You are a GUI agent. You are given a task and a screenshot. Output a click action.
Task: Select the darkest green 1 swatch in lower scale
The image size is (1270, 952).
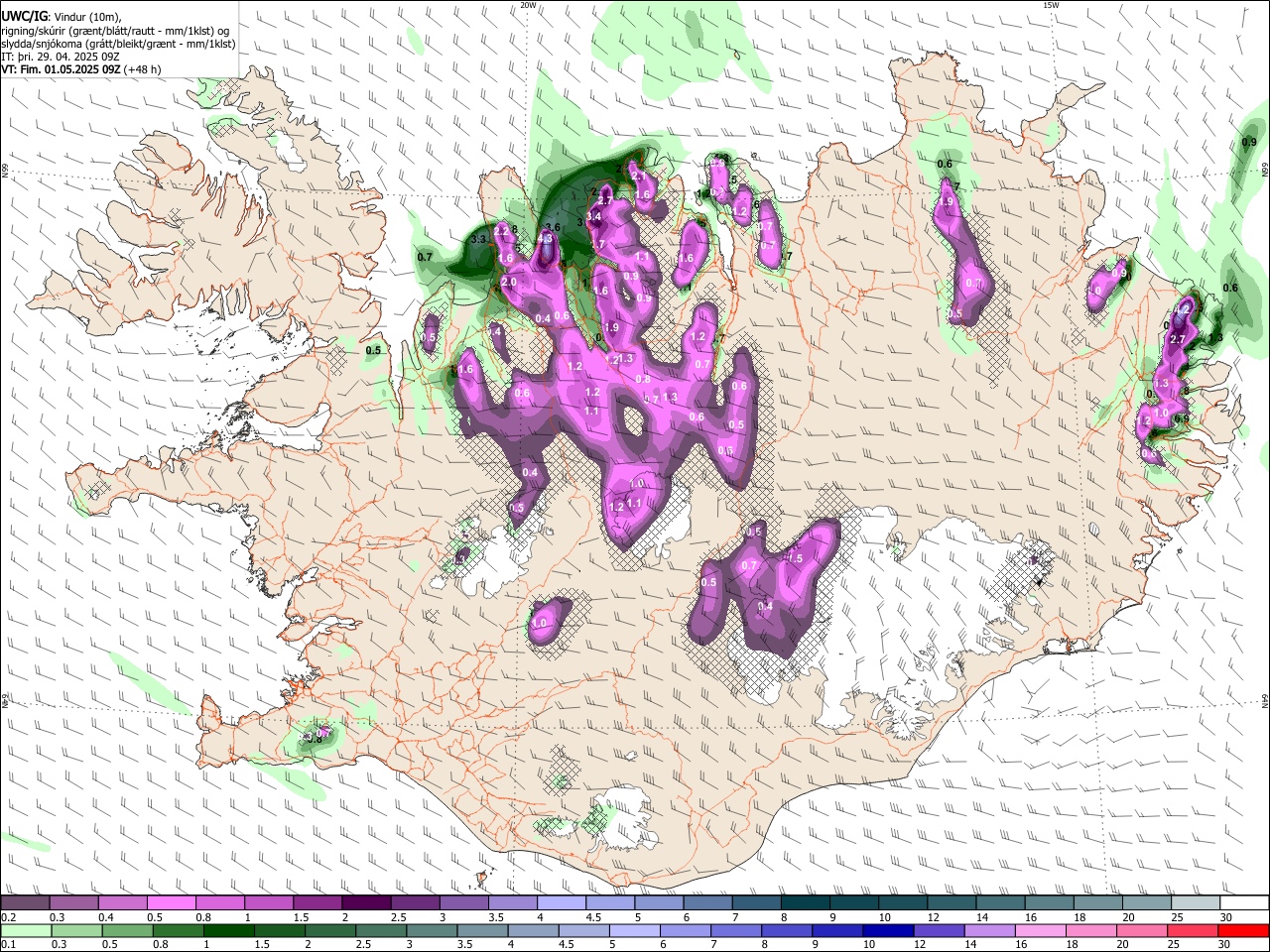[228, 930]
